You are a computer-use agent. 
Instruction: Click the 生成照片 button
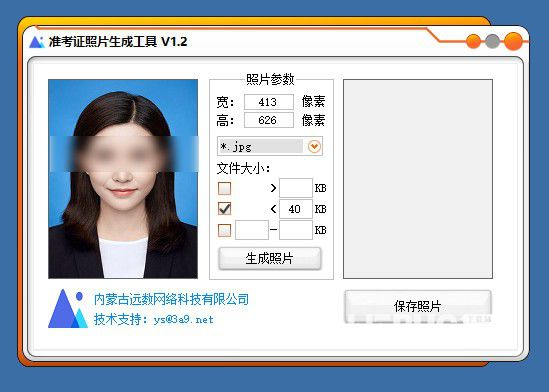point(270,259)
